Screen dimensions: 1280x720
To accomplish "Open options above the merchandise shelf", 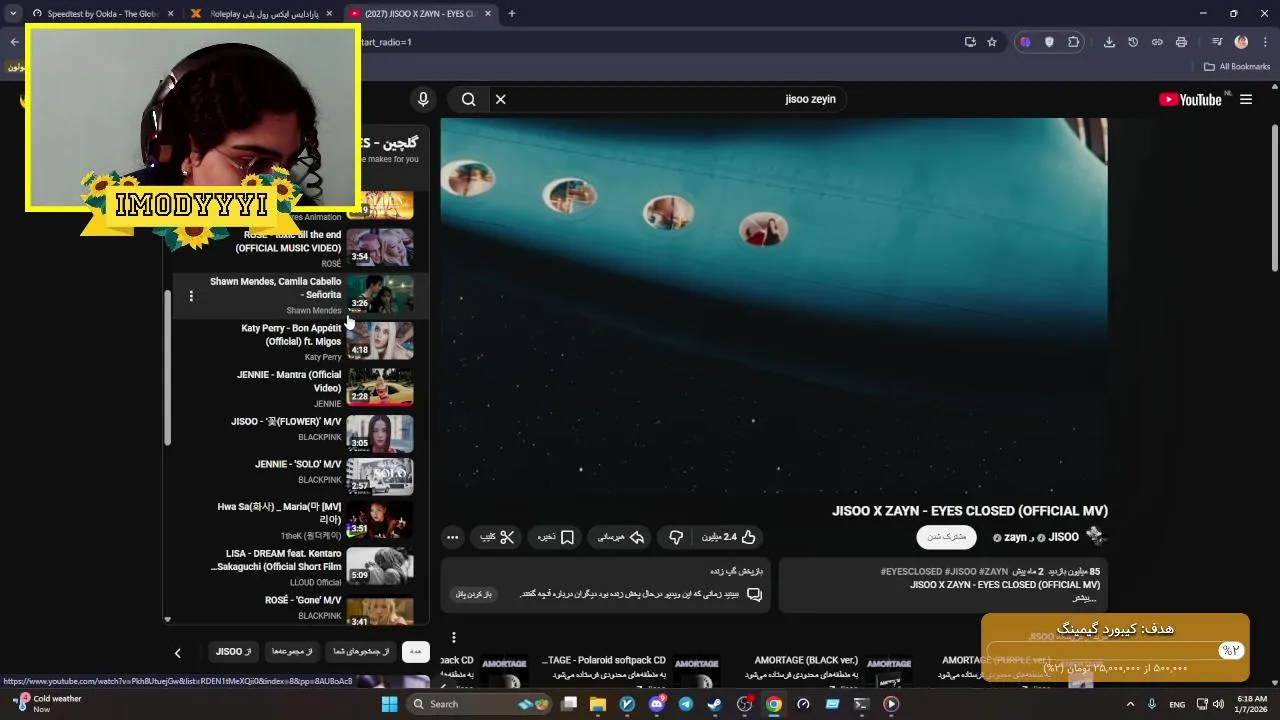I will click(x=453, y=637).
